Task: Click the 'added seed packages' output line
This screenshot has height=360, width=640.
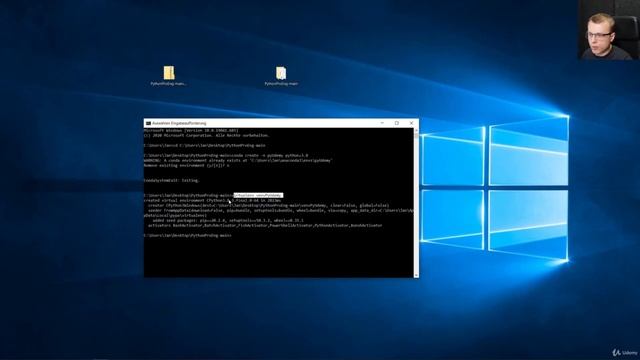Action: tap(228, 220)
